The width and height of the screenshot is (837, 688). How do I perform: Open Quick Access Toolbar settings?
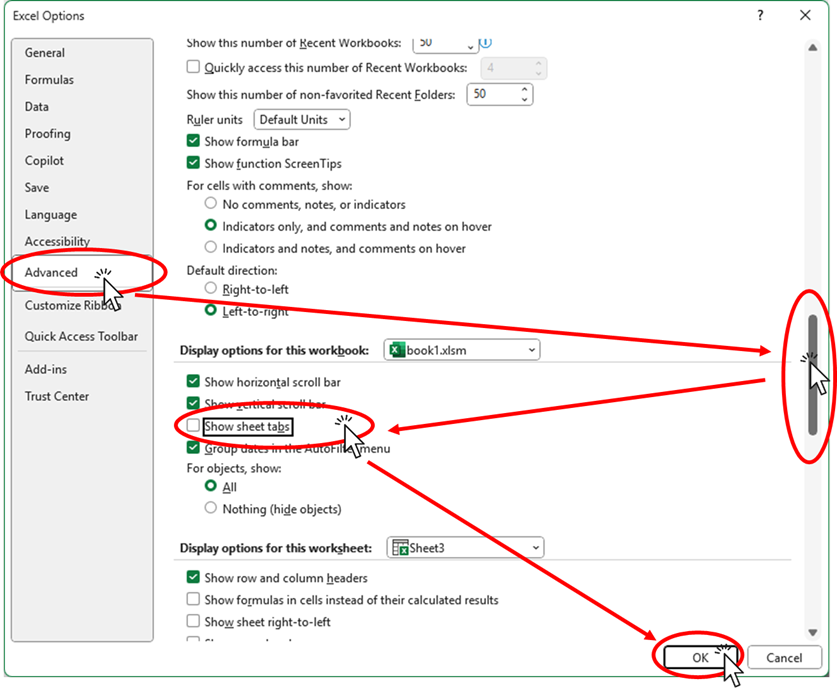[x=81, y=336]
